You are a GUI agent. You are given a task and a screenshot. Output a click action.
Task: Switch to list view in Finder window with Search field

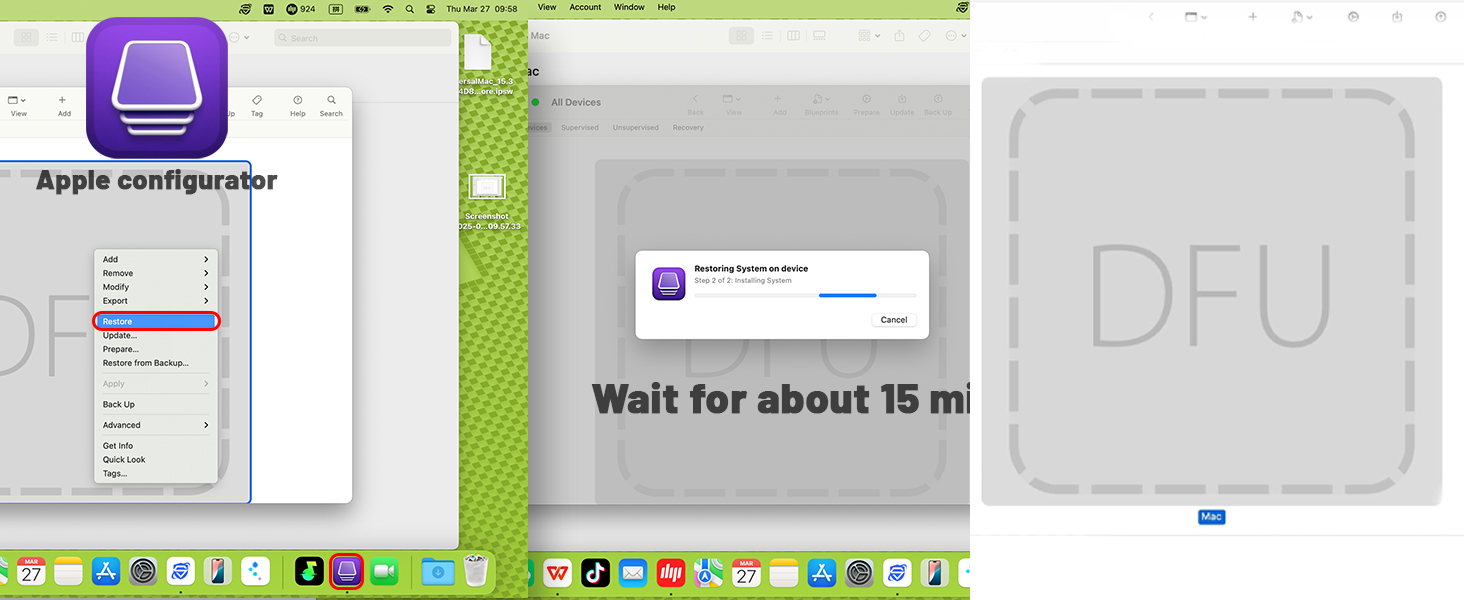pos(52,37)
